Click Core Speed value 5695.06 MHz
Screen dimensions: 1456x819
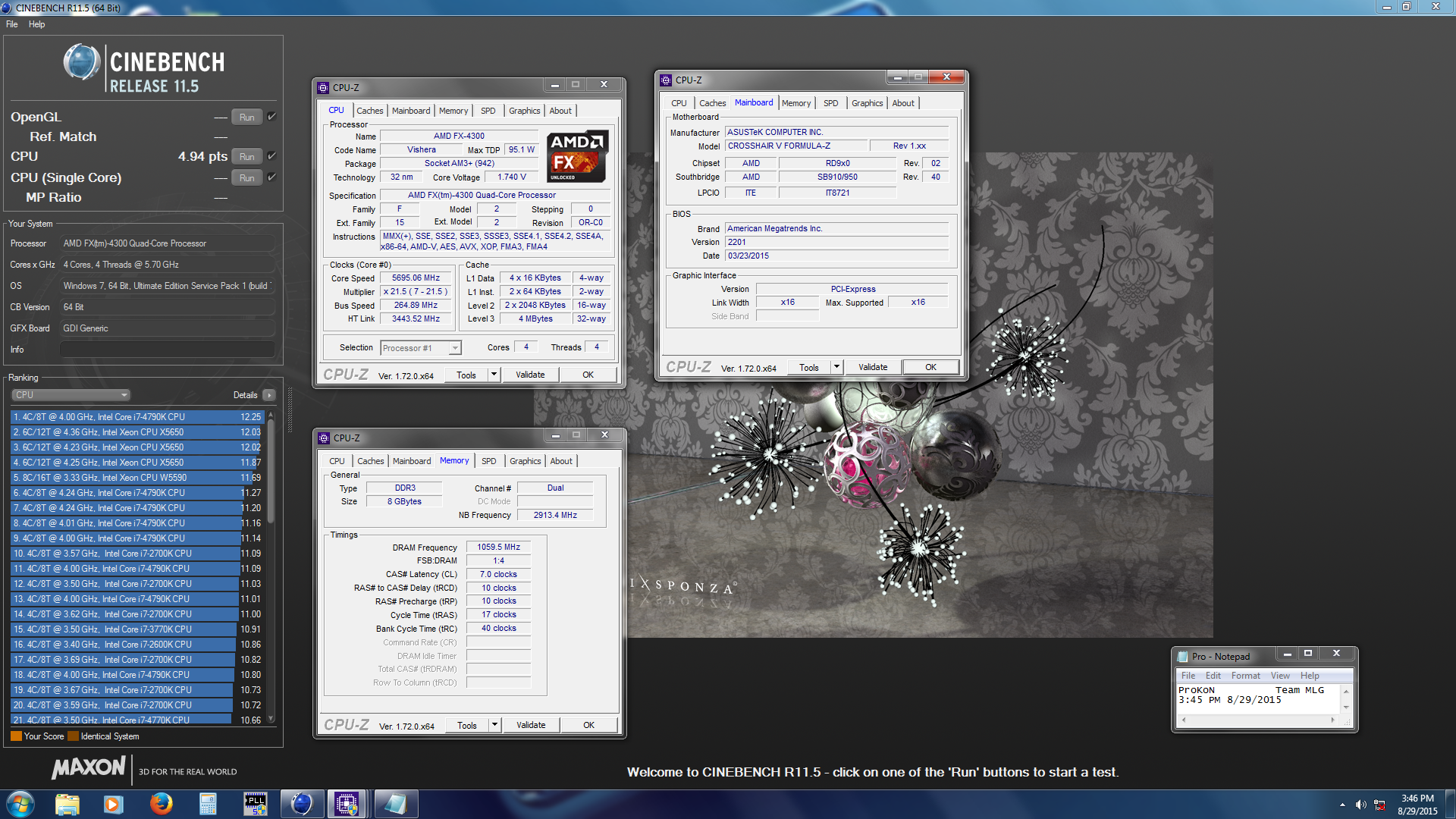(416, 278)
